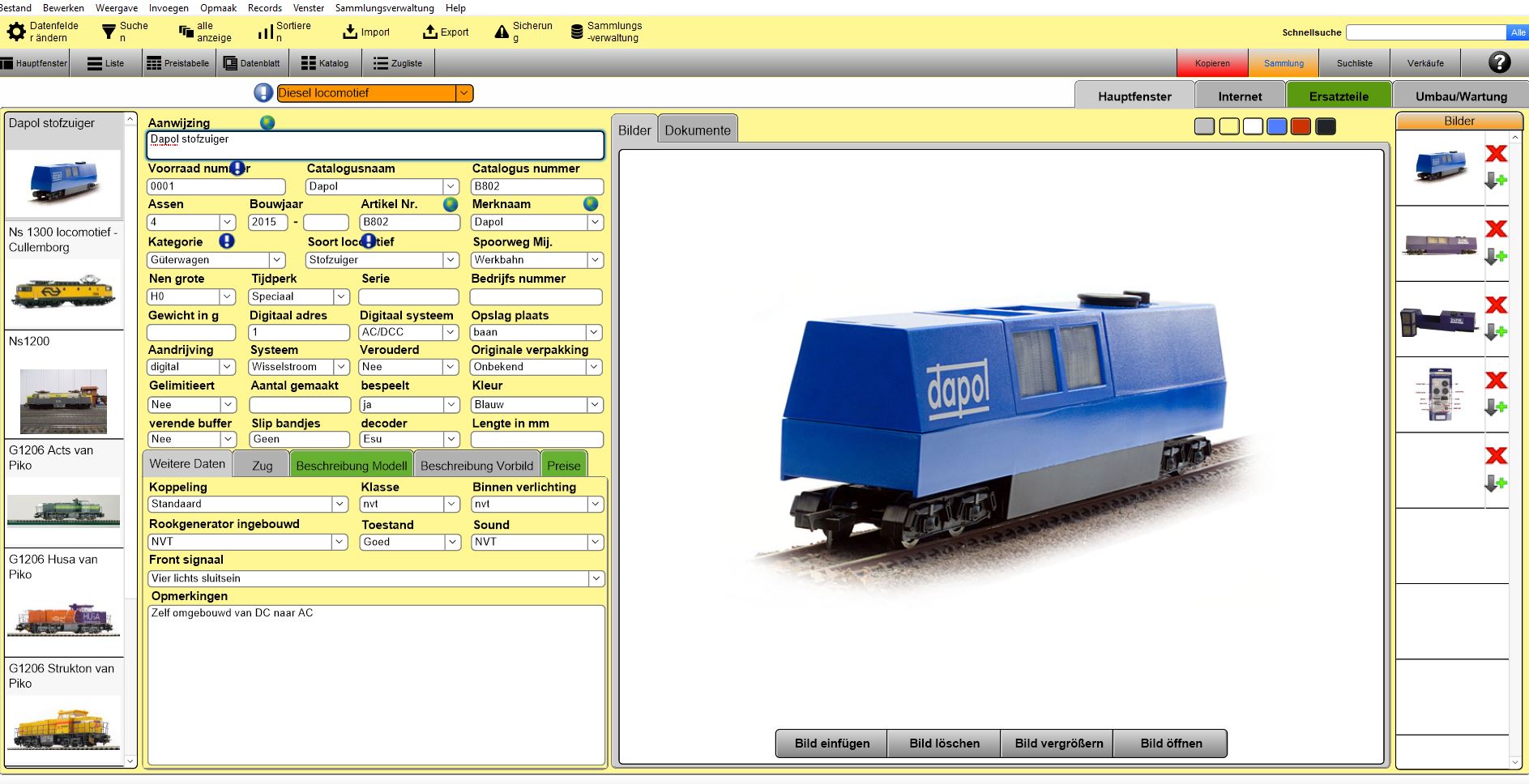
Task: Open Front signaal dropdown
Action: point(596,578)
